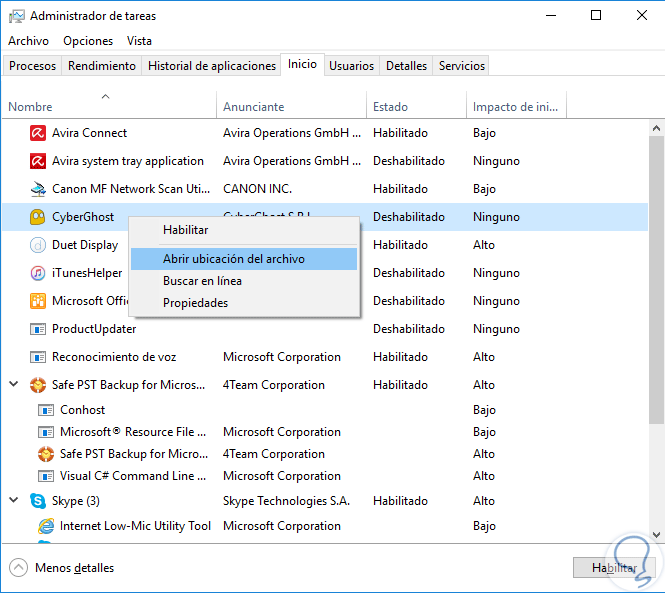Collapse the Skype (3) group
Viewport: 665px width, 593px height.
pos(14,500)
